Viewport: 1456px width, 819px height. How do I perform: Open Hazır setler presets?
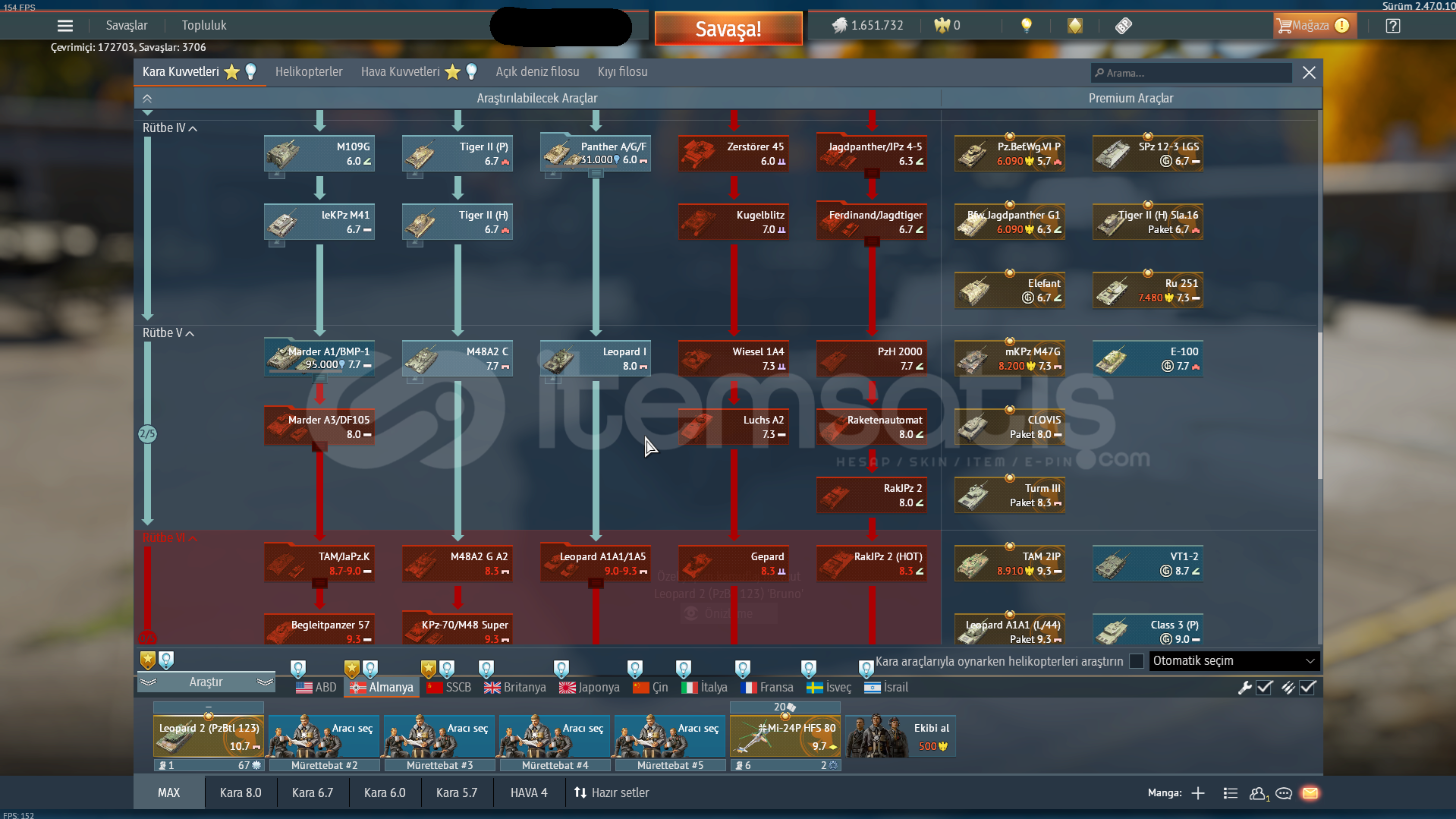coord(612,792)
